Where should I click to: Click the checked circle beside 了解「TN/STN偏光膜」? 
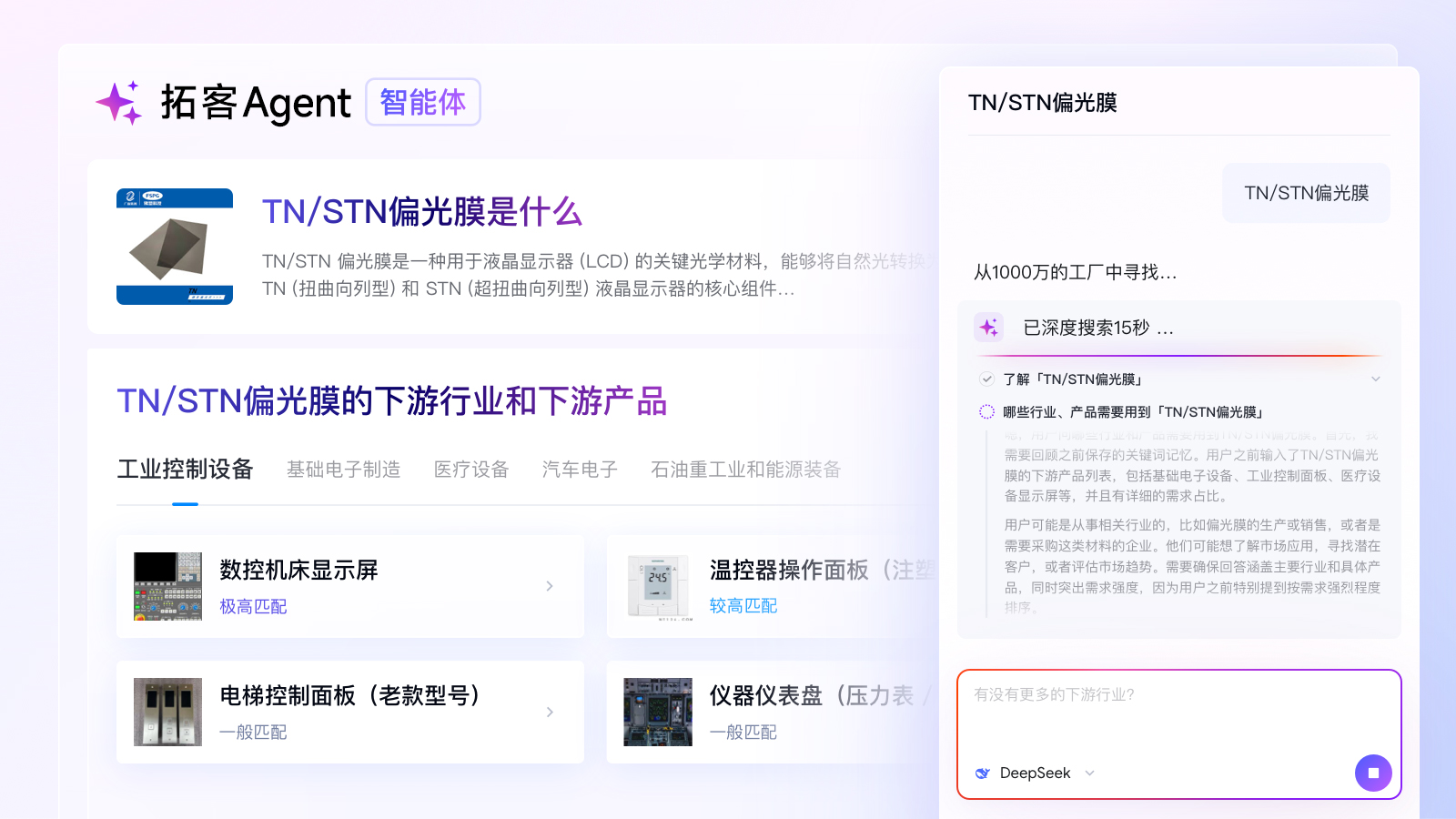point(986,379)
